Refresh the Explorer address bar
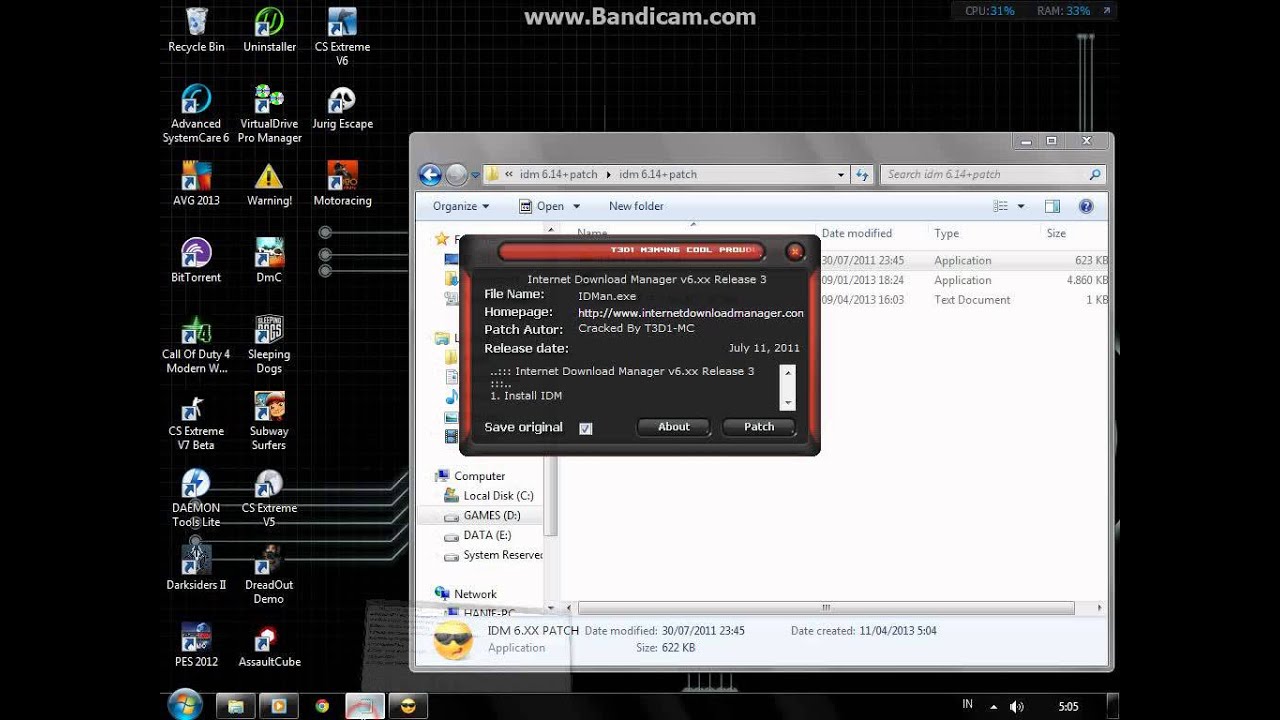Image resolution: width=1280 pixels, height=720 pixels. tap(863, 174)
